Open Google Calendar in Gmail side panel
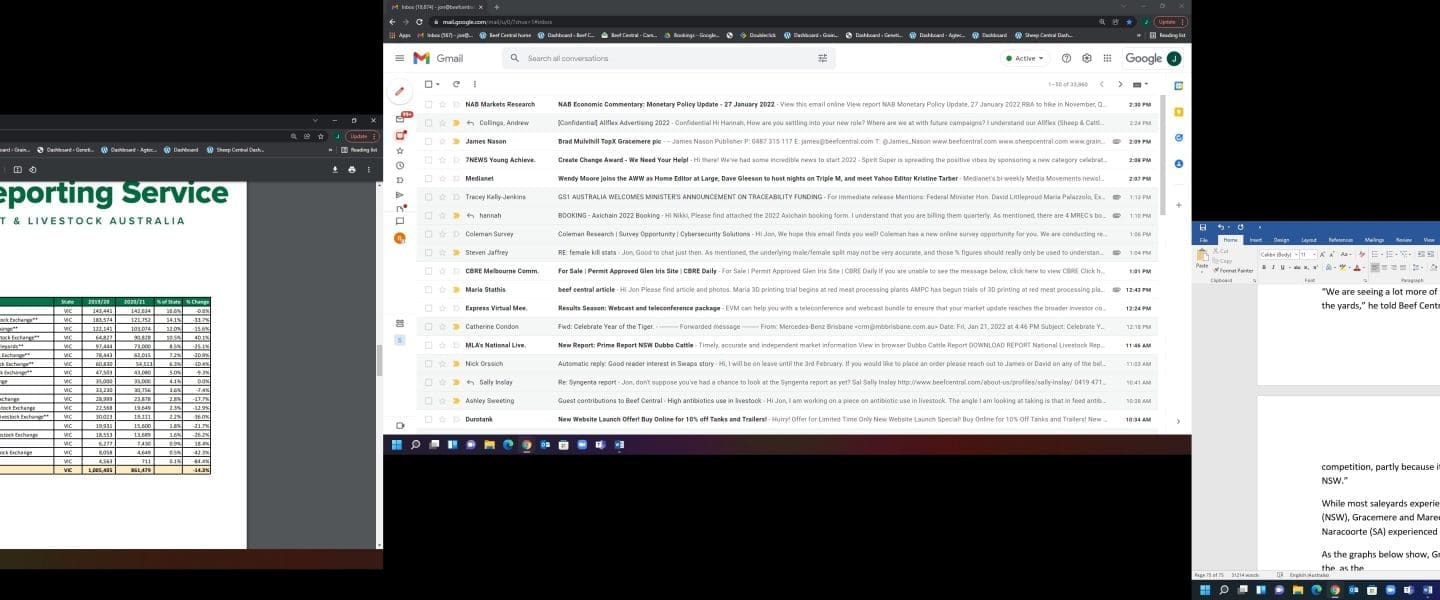The image size is (1440, 600). pos(1179,86)
